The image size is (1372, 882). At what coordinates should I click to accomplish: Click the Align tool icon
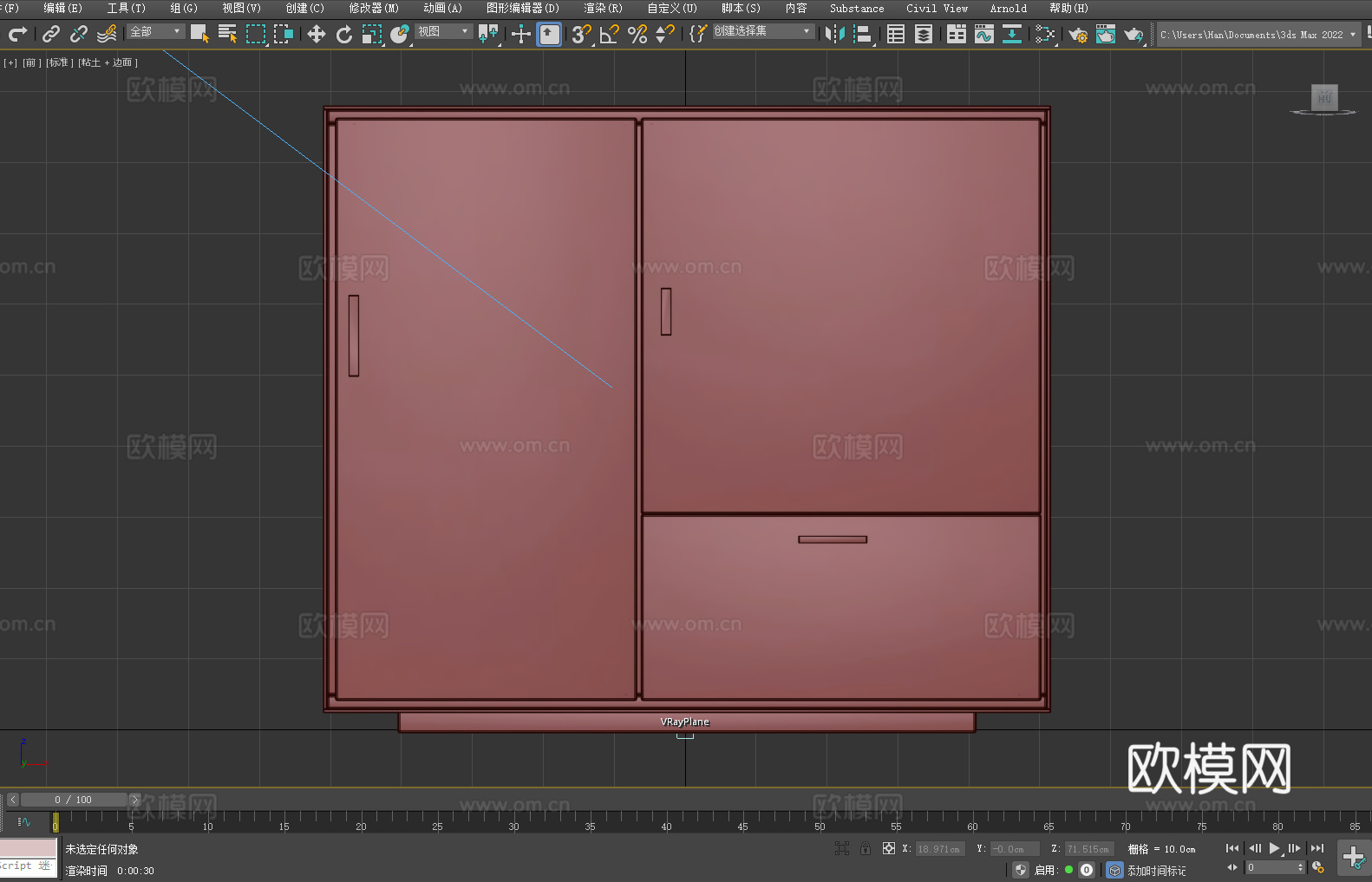pyautogui.click(x=863, y=34)
